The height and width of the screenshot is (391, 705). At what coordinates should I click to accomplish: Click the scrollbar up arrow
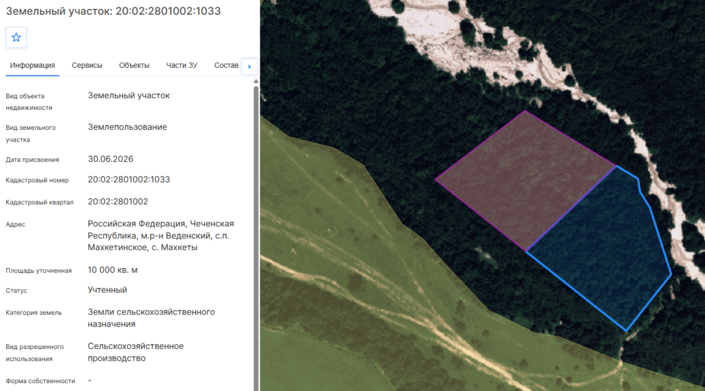point(256,81)
